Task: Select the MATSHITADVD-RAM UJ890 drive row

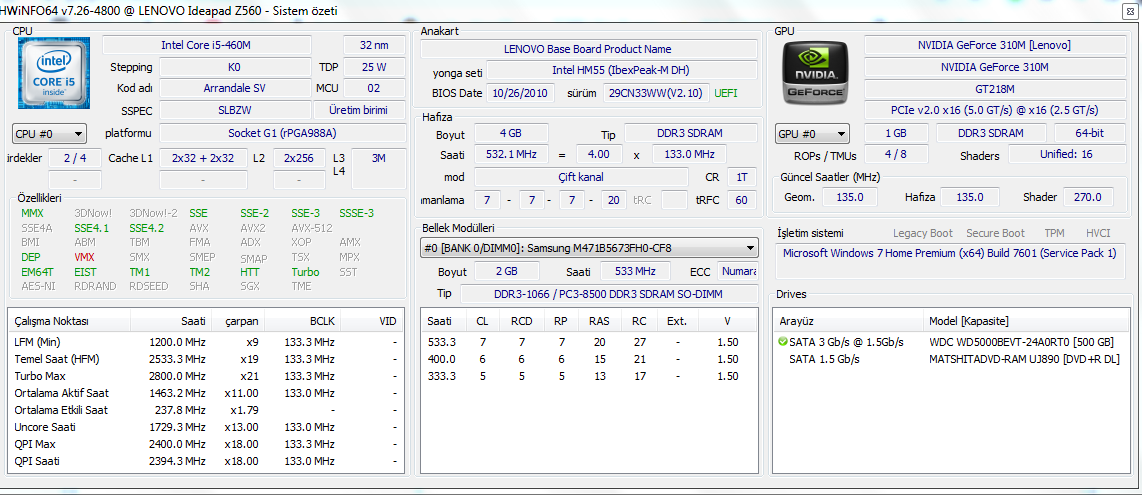Action: pos(949,359)
